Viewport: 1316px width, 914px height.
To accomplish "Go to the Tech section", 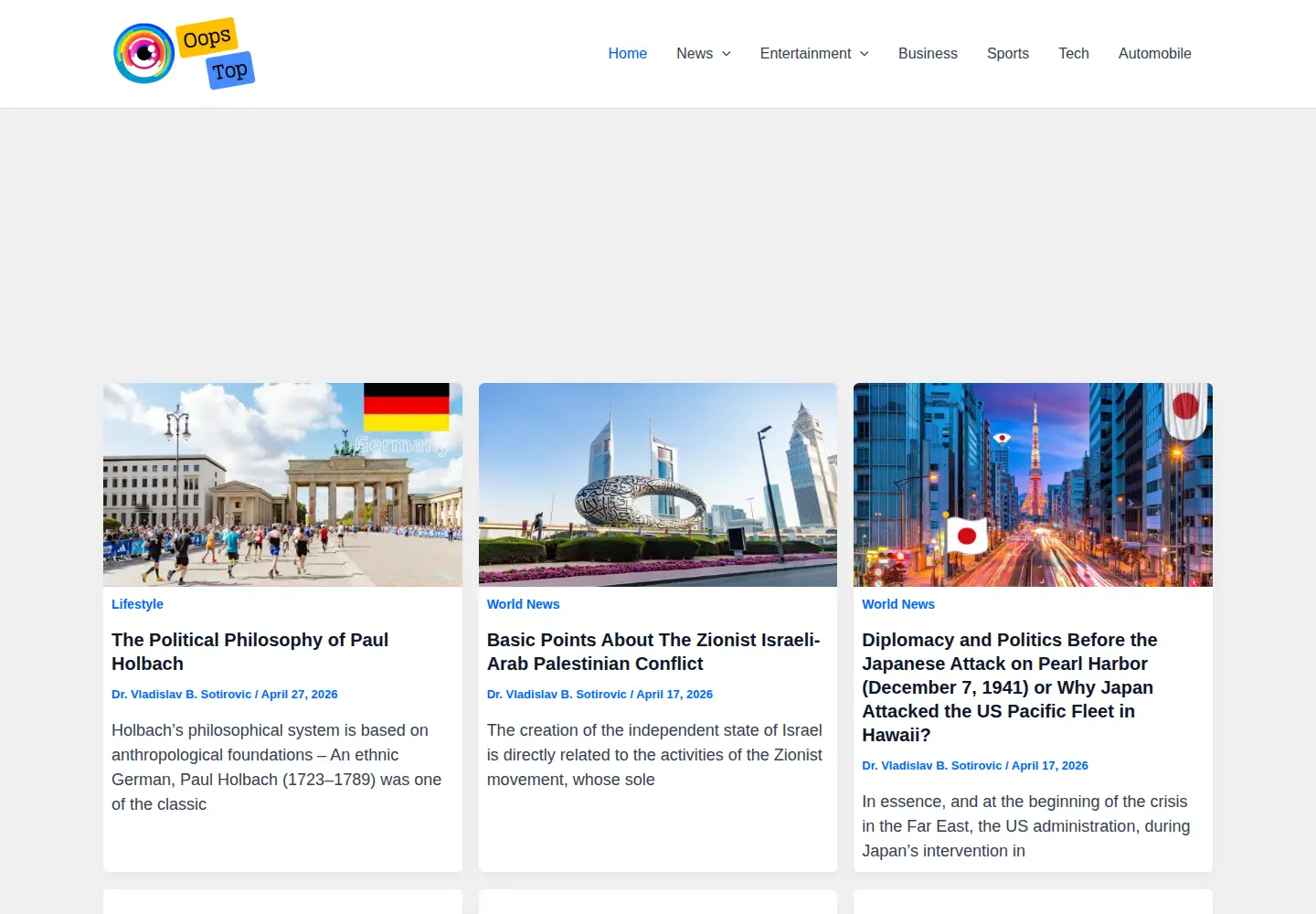I will click(x=1074, y=53).
